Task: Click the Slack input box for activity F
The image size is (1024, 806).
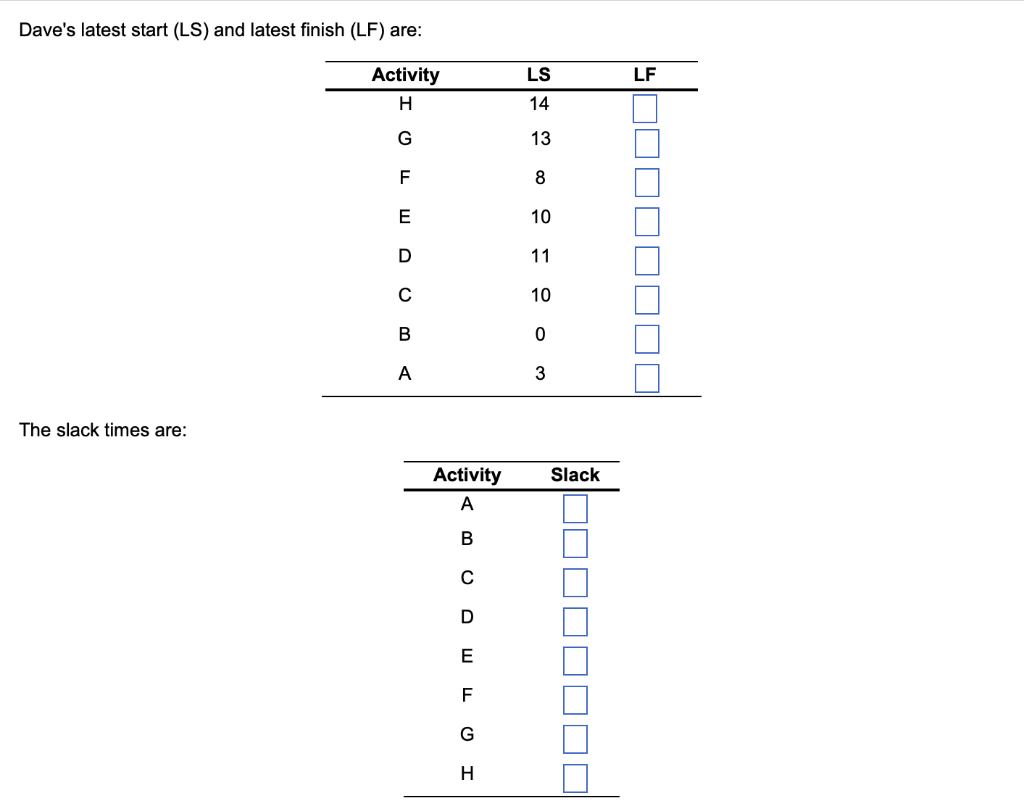Action: pos(575,699)
